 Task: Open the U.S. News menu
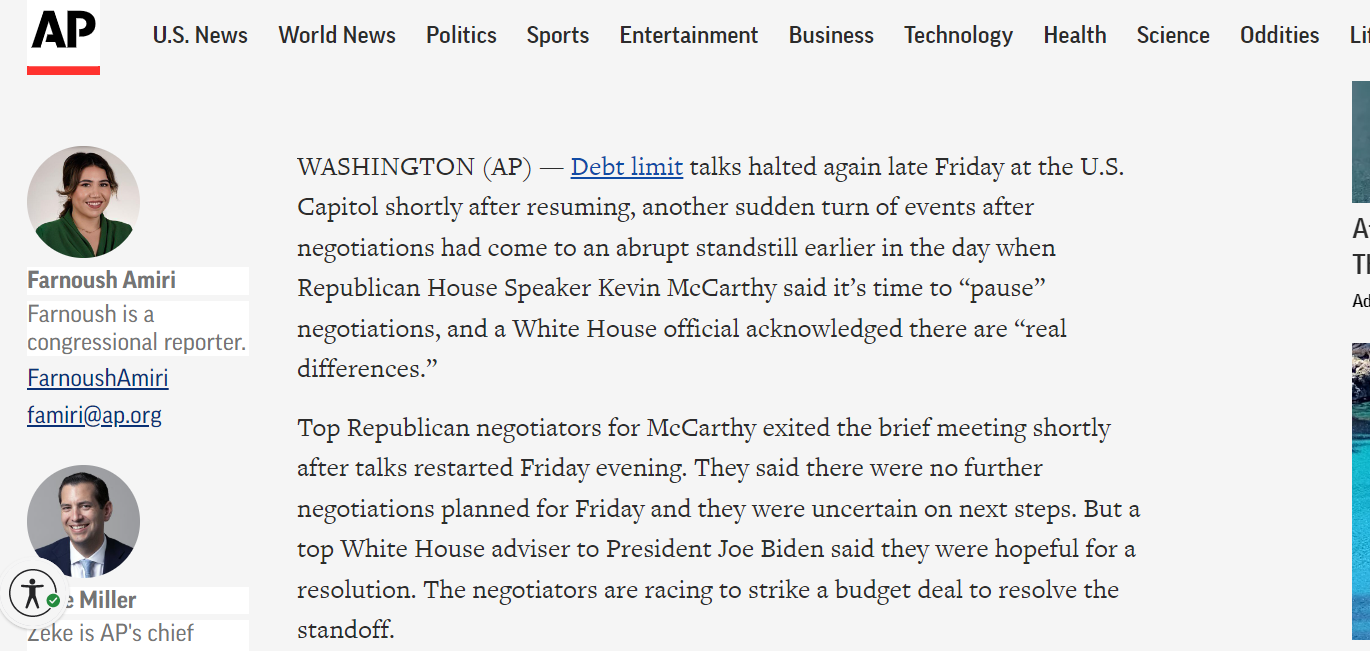click(x=200, y=35)
